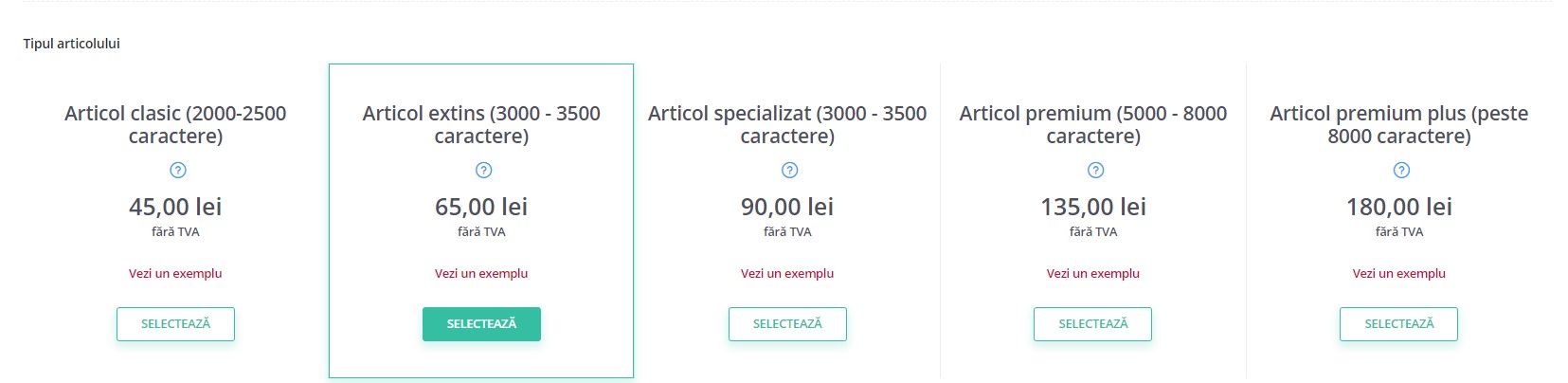1568x383 pixels.
Task: Open help icon for Articol premium
Action: click(1095, 171)
